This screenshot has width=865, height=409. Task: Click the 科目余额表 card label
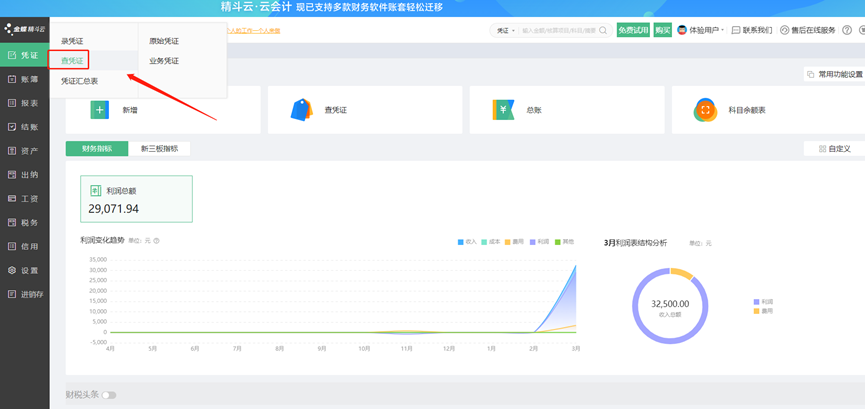pyautogui.click(x=747, y=110)
